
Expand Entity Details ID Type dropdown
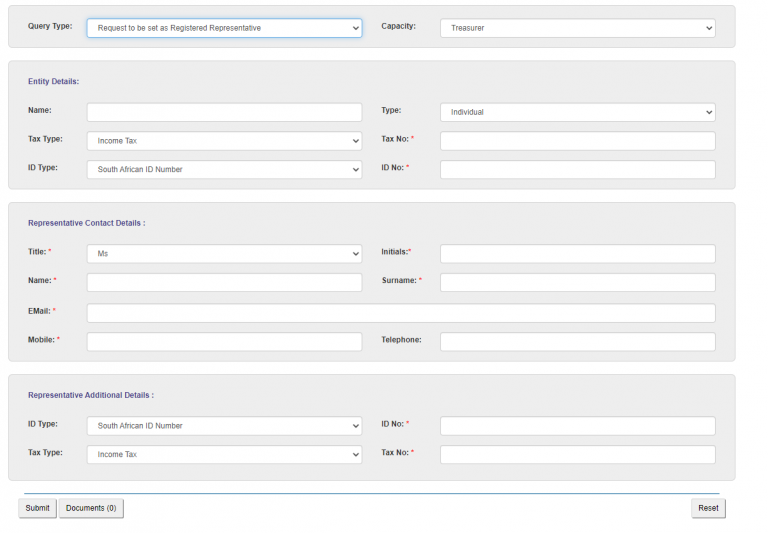click(224, 170)
